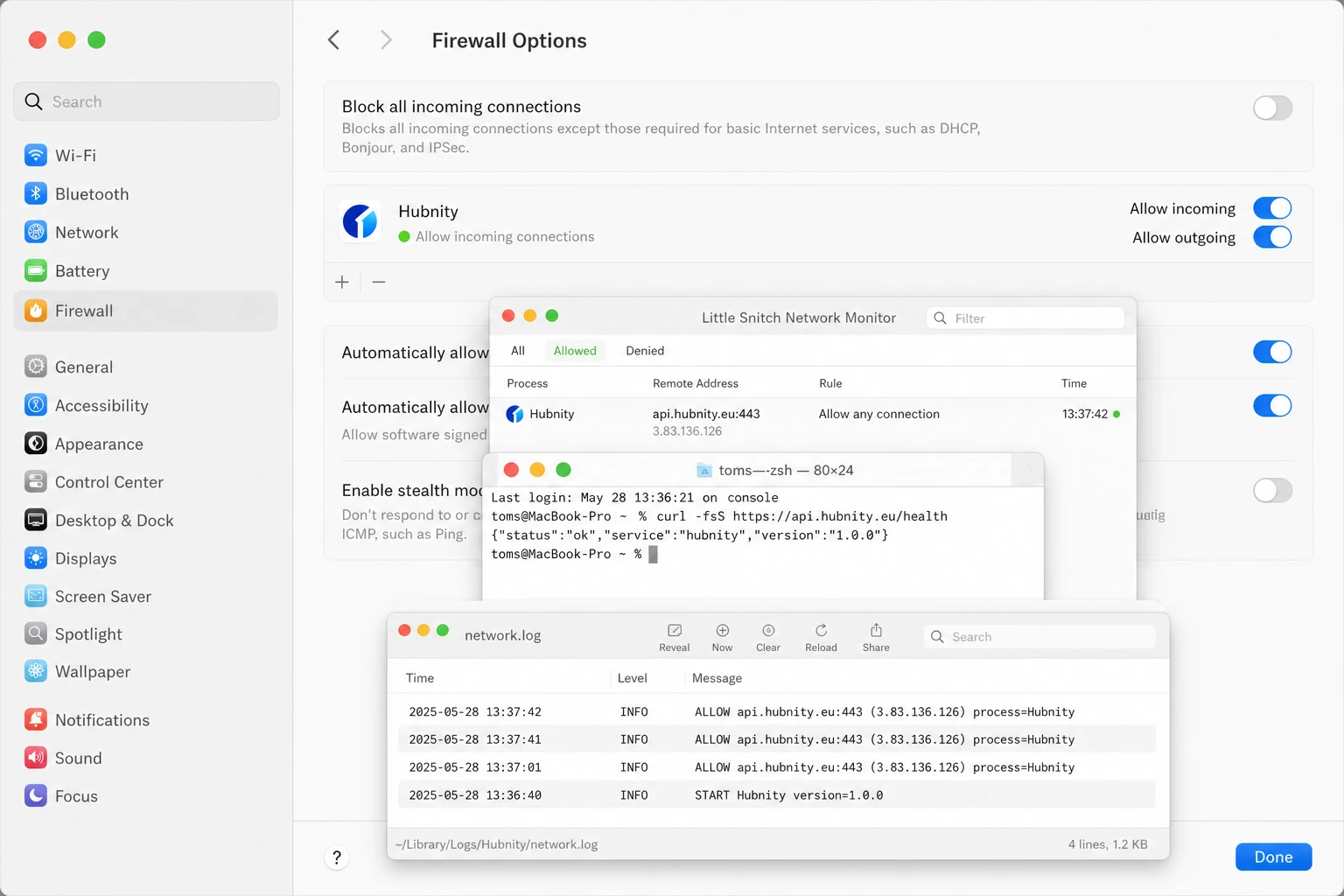Open General settings in the sidebar

coord(145,367)
